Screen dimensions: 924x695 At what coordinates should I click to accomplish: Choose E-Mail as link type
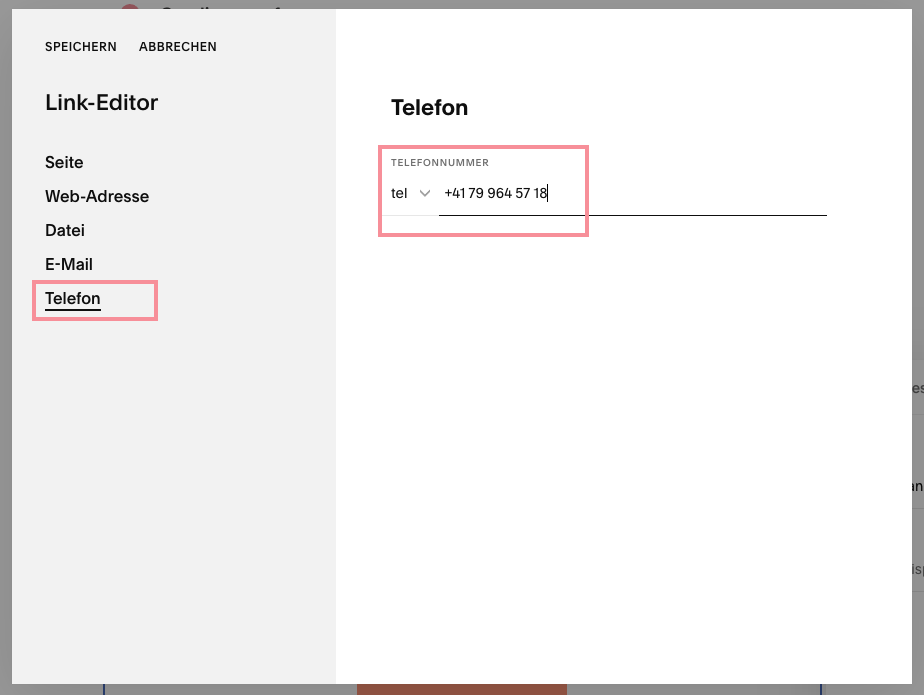pyautogui.click(x=68, y=264)
